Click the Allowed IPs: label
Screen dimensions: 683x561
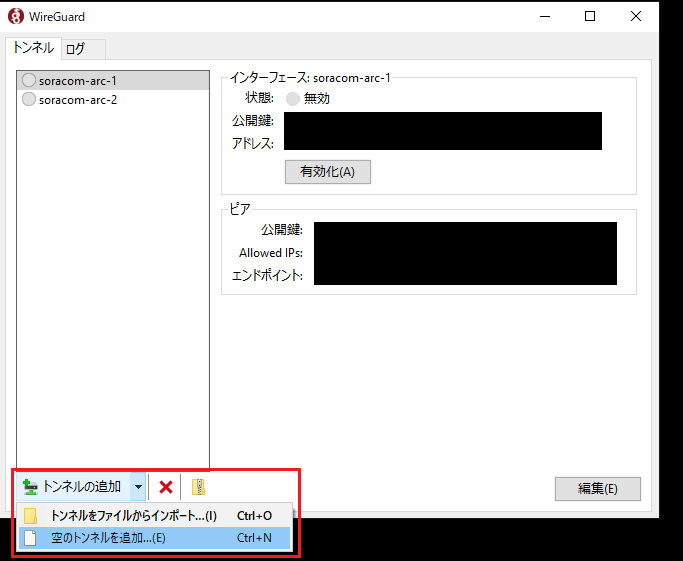coord(270,253)
